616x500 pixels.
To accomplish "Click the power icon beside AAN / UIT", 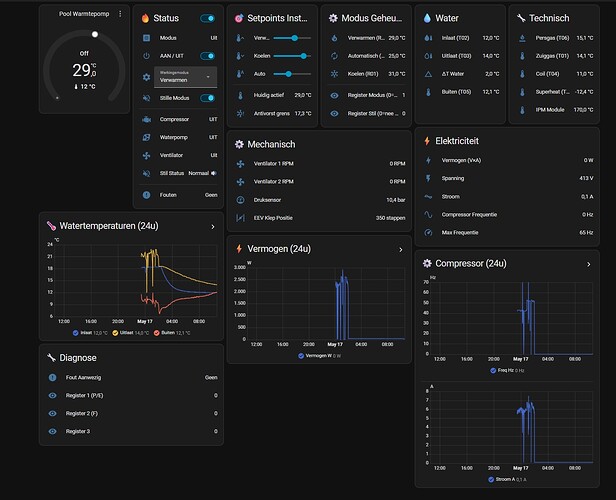I will pos(146,56).
